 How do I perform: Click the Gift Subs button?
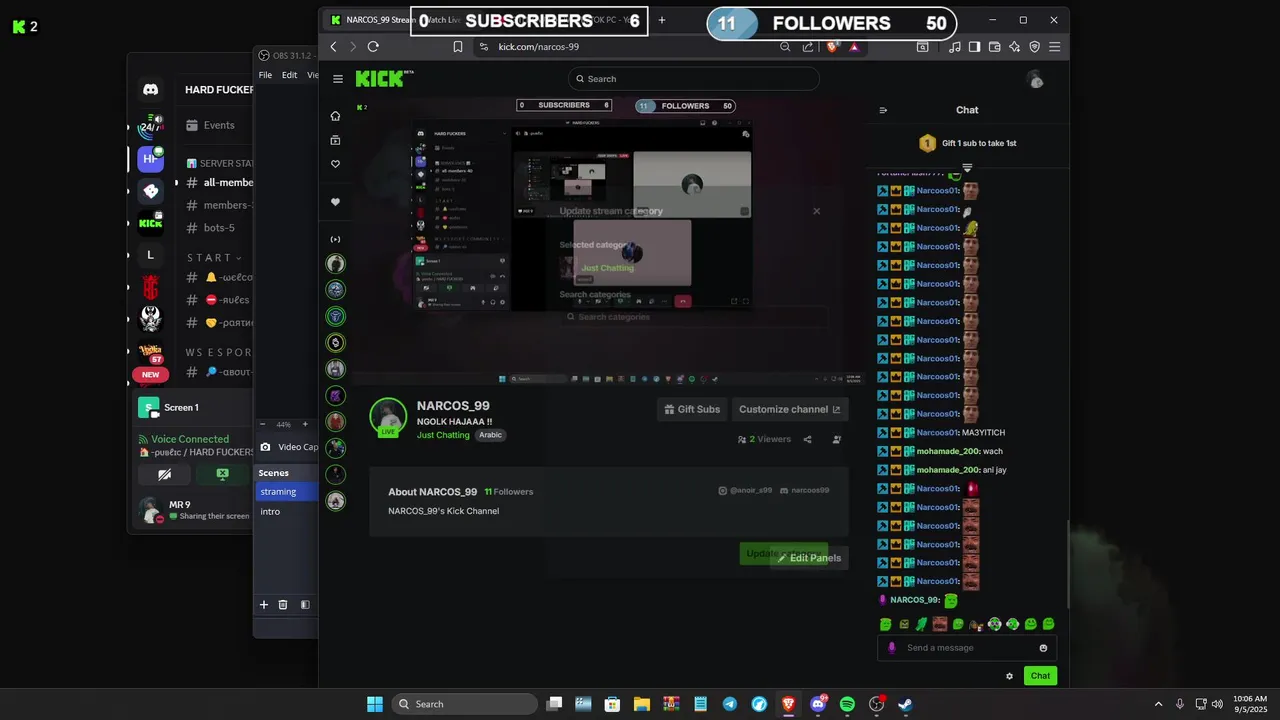pos(692,409)
